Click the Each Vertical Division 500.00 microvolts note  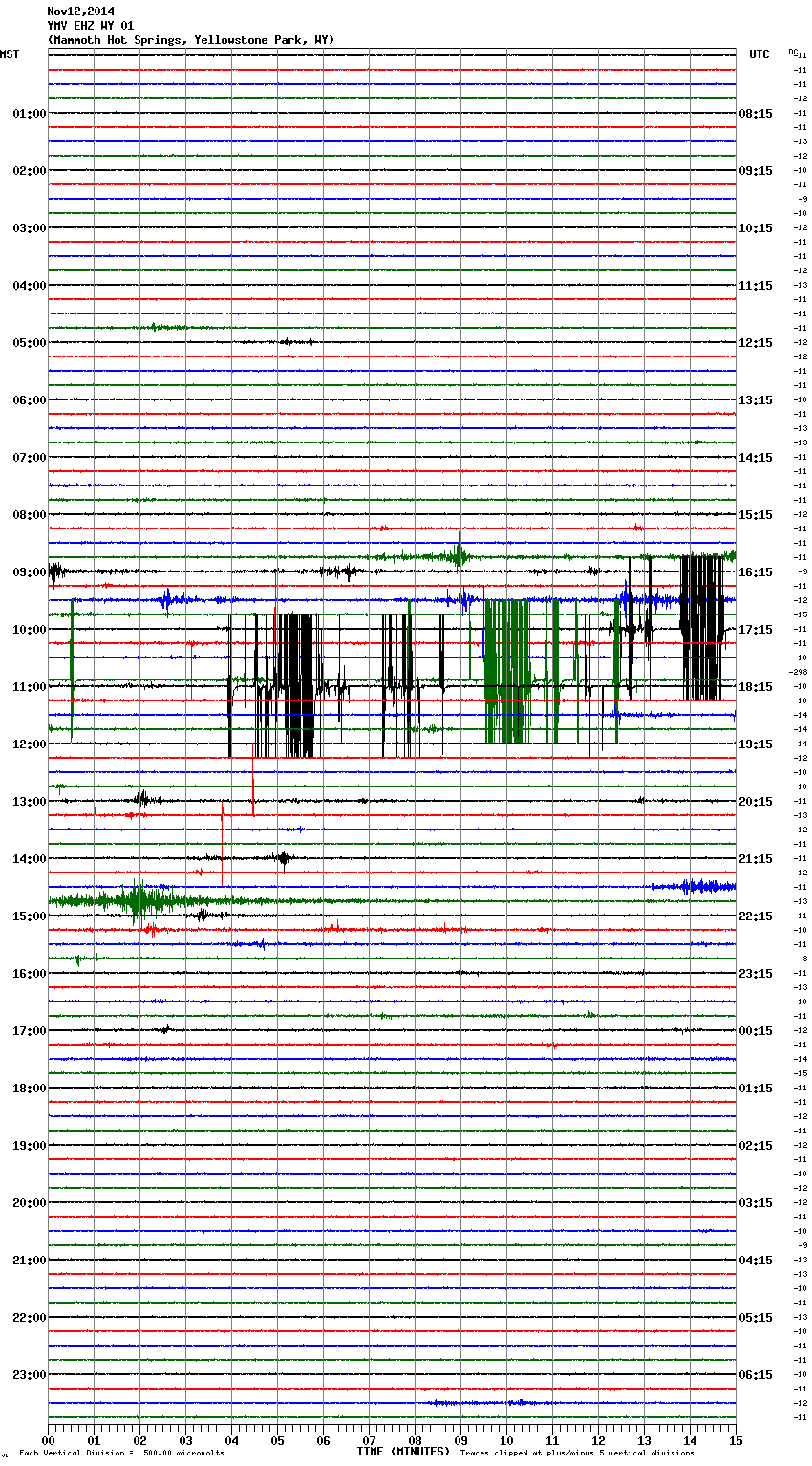coord(122,1454)
